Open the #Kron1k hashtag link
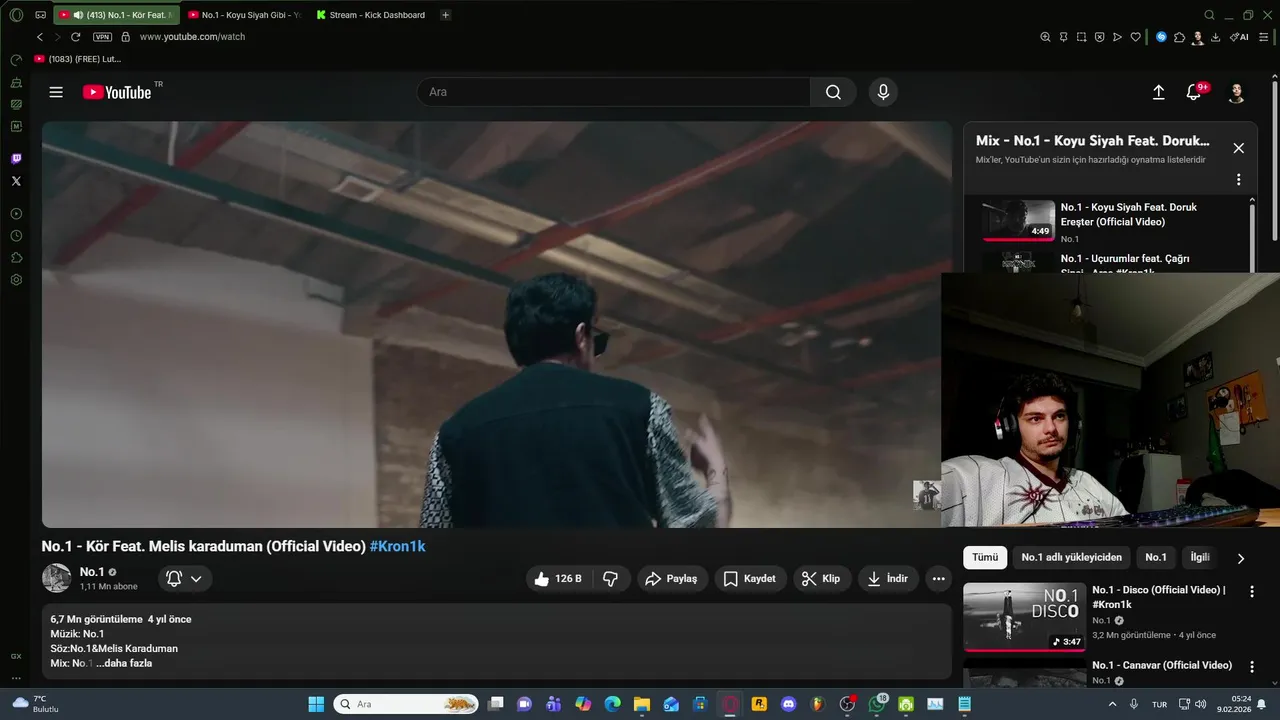Viewport: 1280px width, 720px height. pyautogui.click(x=398, y=547)
